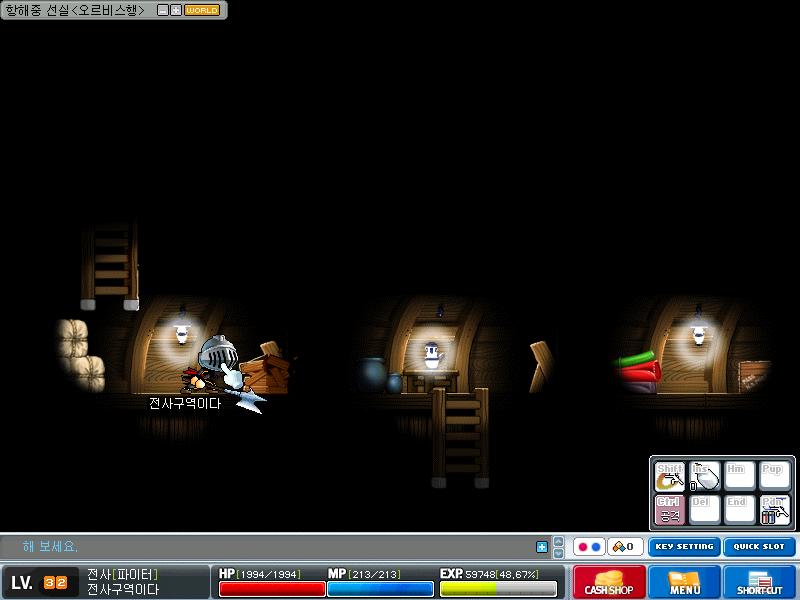Click the blue MP gauge bar
Screen dimensions: 800x600
(x=380, y=589)
